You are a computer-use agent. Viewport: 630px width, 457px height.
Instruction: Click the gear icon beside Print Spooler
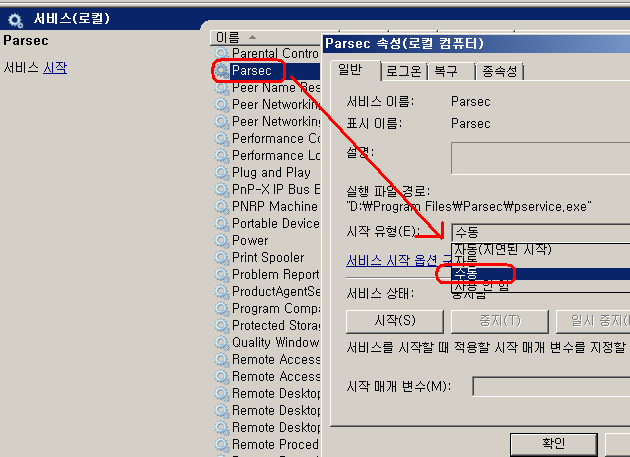(x=221, y=257)
